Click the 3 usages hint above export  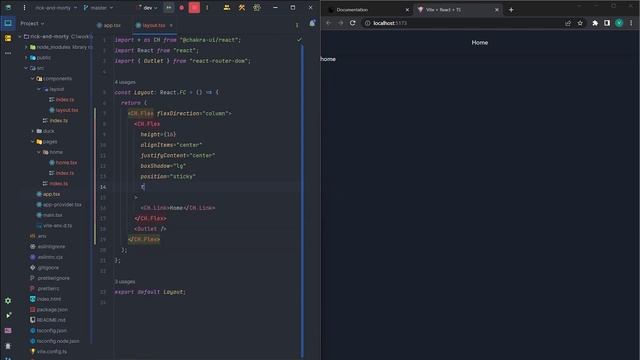pyautogui.click(x=124, y=282)
